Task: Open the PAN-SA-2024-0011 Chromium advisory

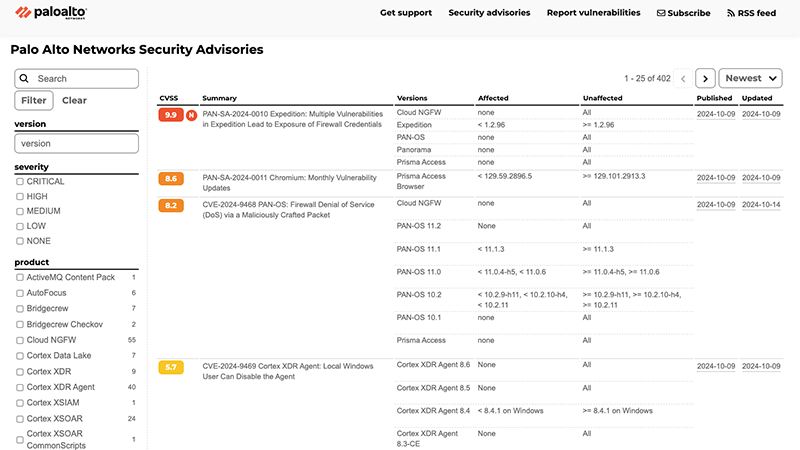Action: tap(289, 183)
